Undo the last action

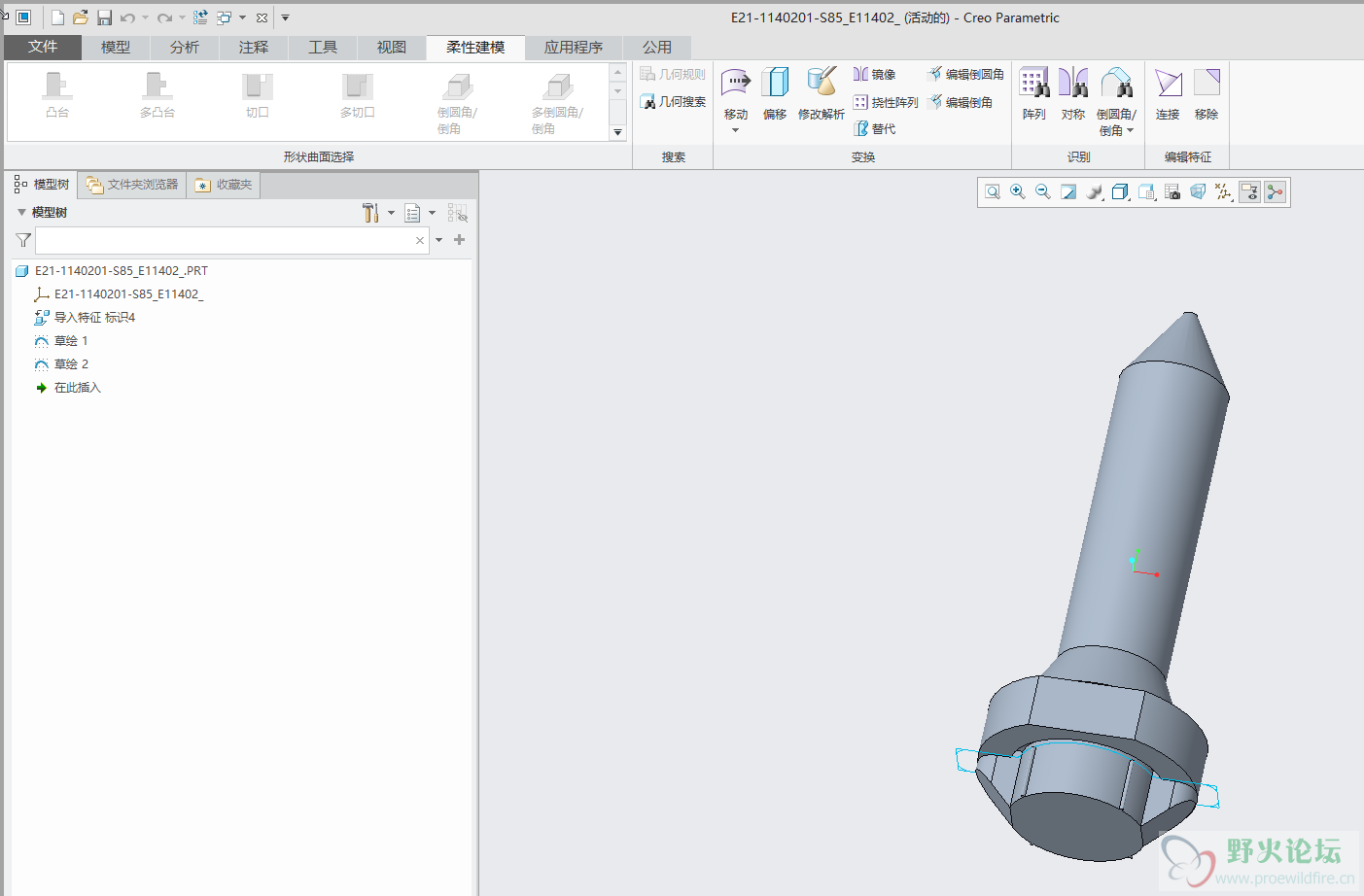tap(127, 17)
